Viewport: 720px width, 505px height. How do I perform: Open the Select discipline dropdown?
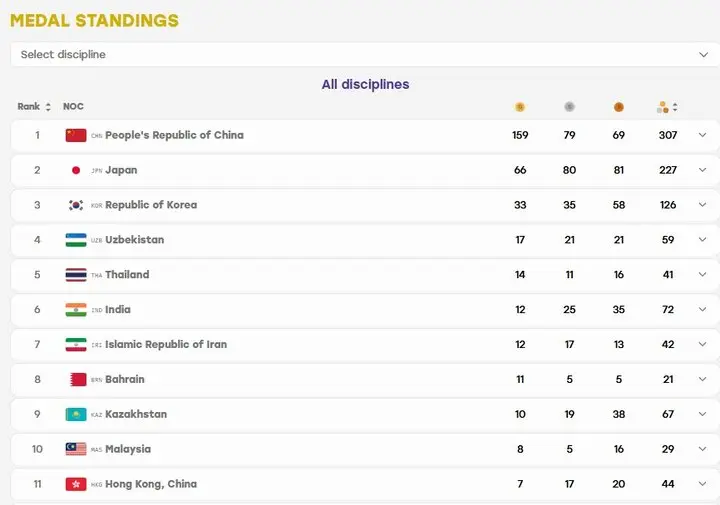pos(365,54)
